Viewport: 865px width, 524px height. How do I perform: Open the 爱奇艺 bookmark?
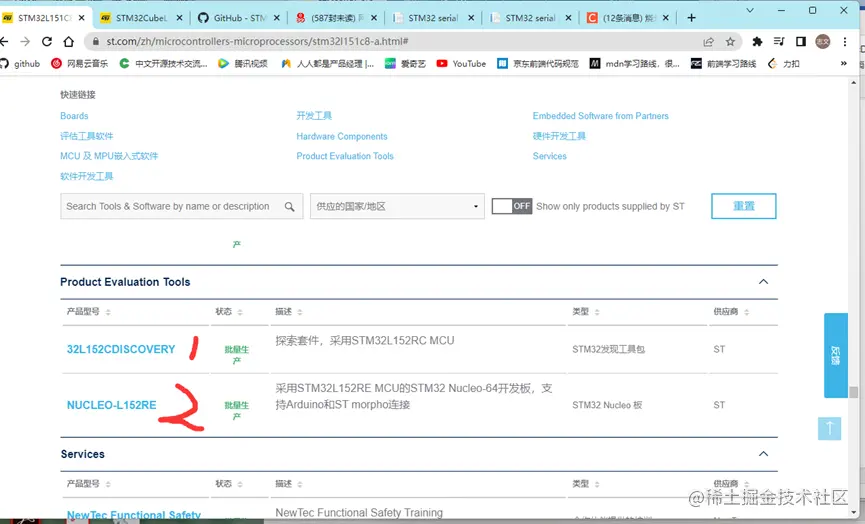click(405, 64)
